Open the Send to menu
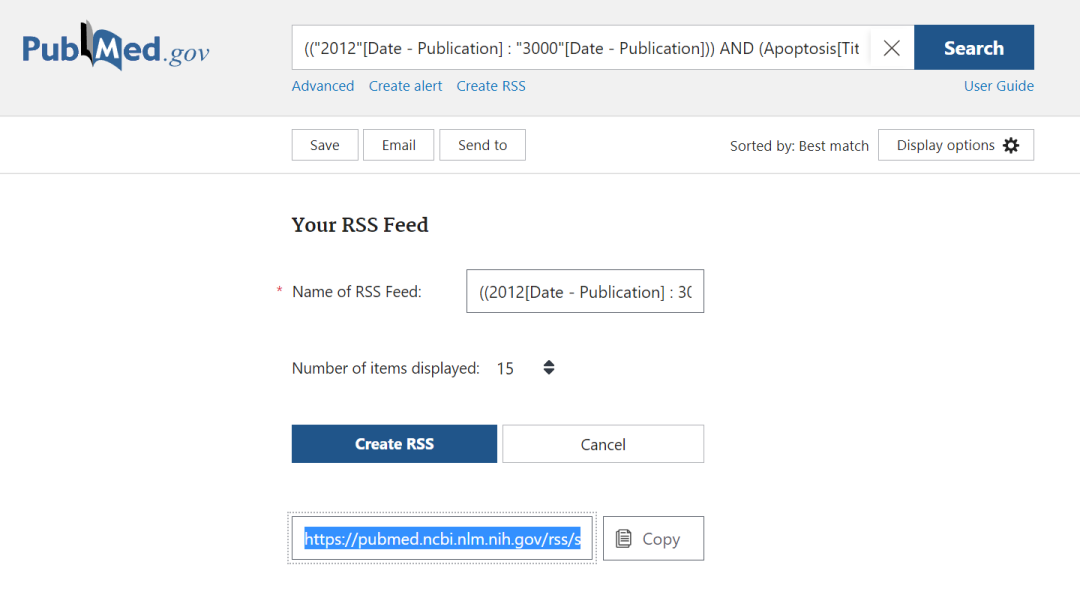The width and height of the screenshot is (1080, 607). click(482, 145)
